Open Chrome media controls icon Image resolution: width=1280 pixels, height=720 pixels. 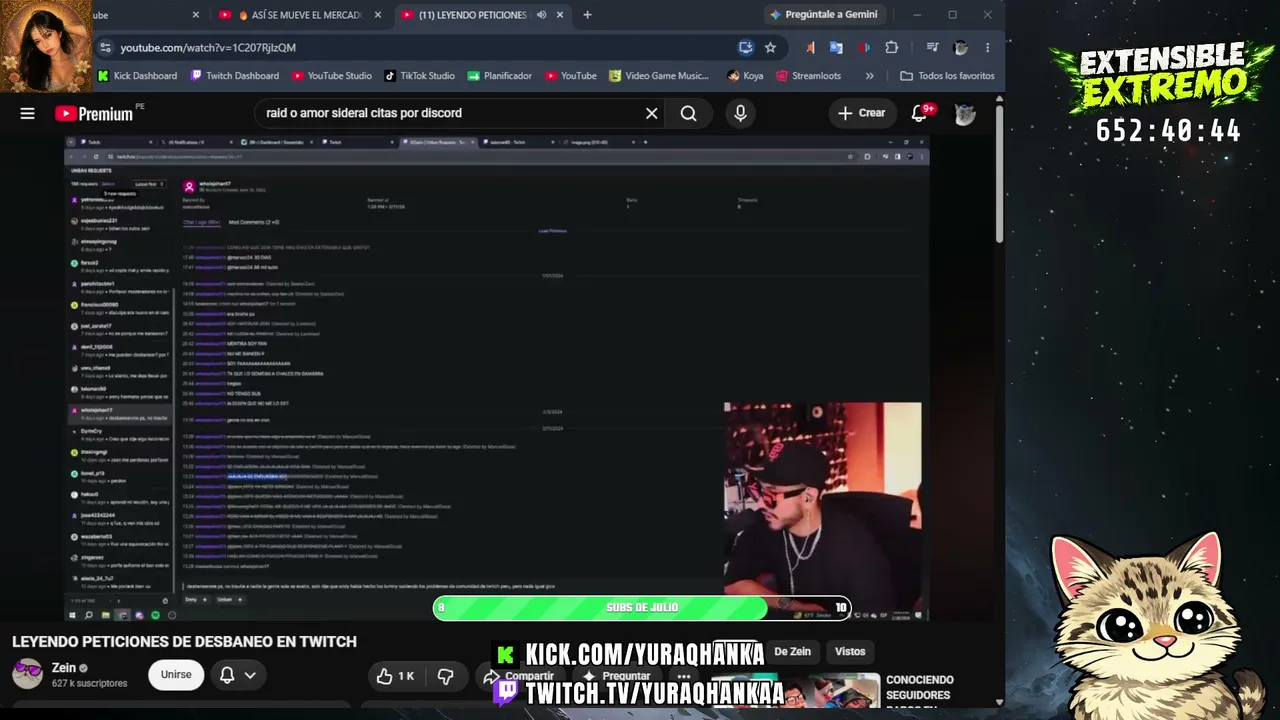pyautogui.click(x=932, y=47)
